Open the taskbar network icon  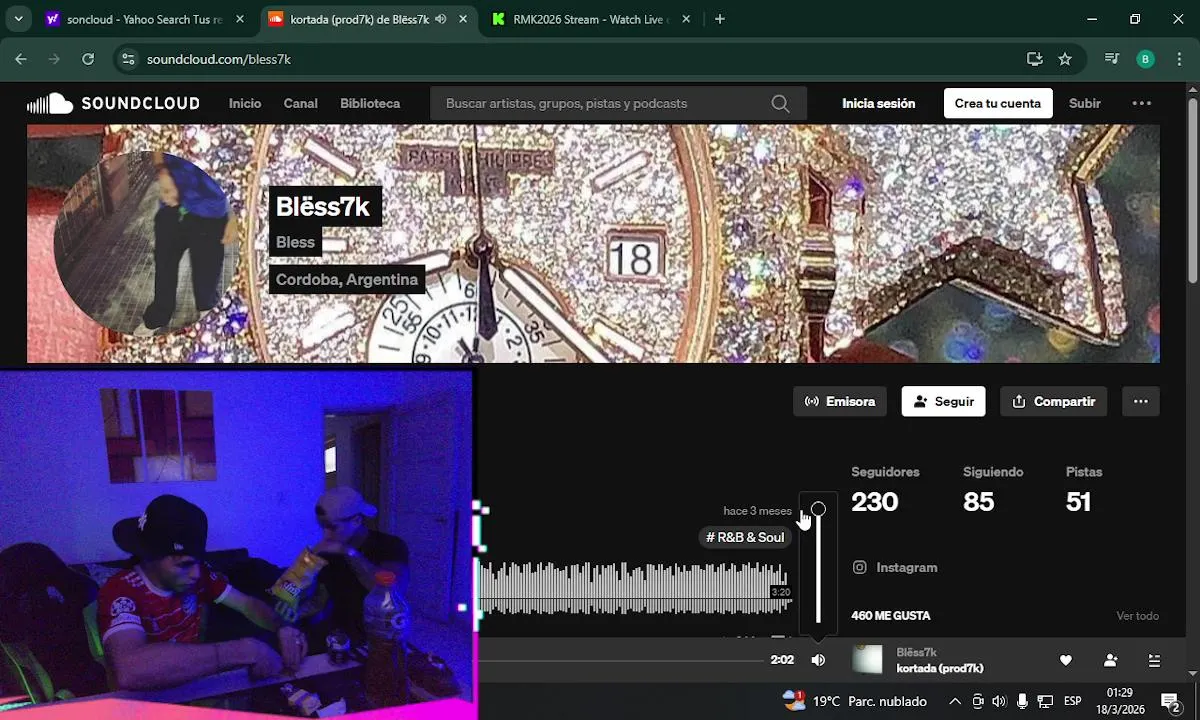tap(1045, 701)
